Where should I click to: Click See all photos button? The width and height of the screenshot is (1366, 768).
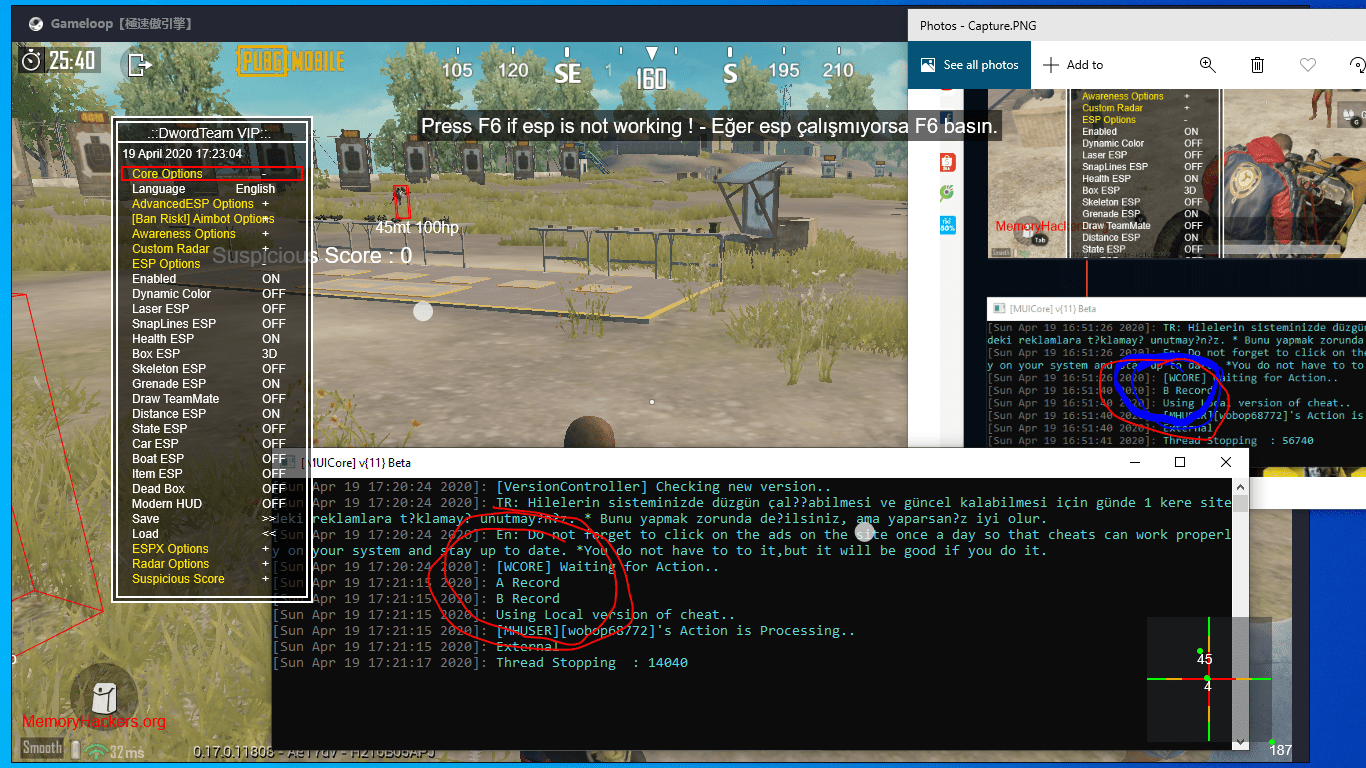968,65
